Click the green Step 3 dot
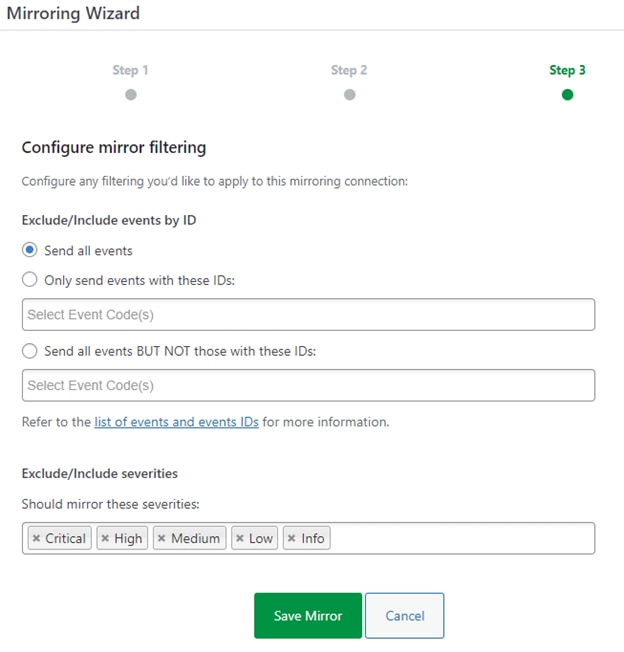 [x=567, y=95]
